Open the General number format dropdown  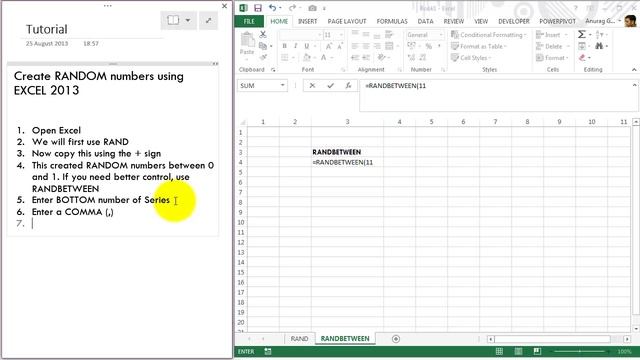441,35
